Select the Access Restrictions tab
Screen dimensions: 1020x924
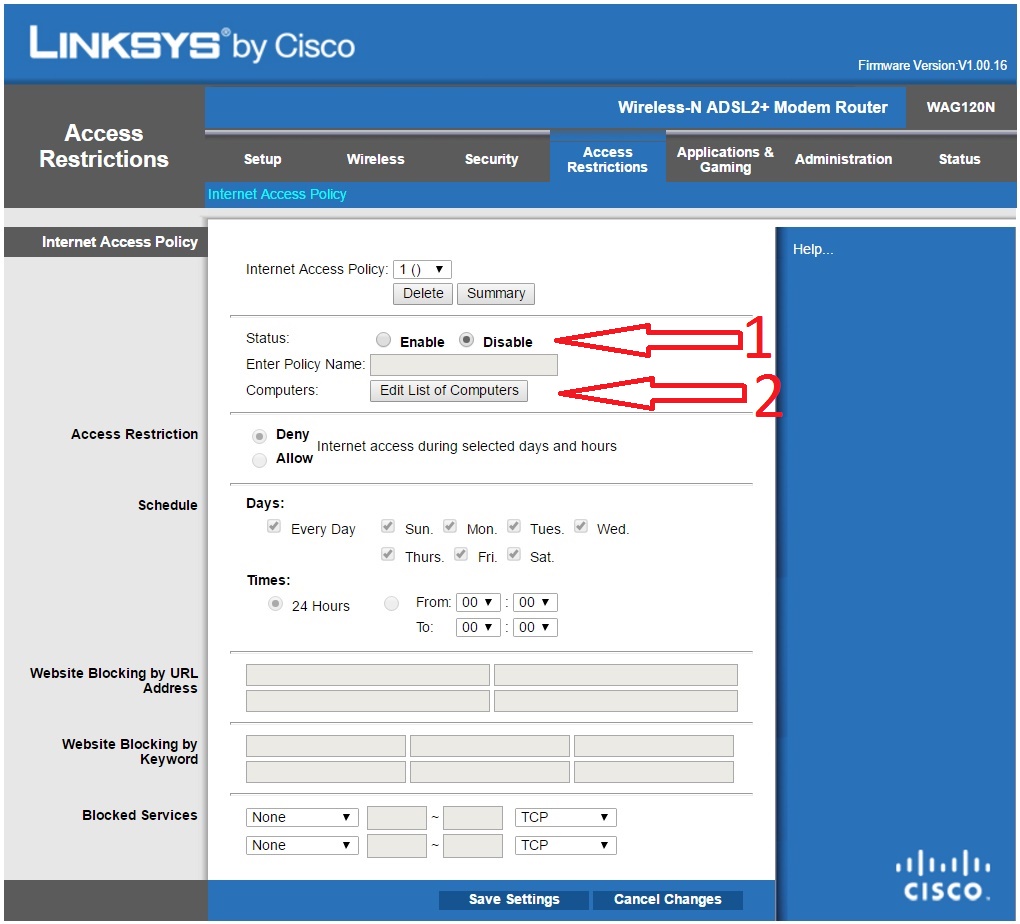pyautogui.click(x=608, y=159)
